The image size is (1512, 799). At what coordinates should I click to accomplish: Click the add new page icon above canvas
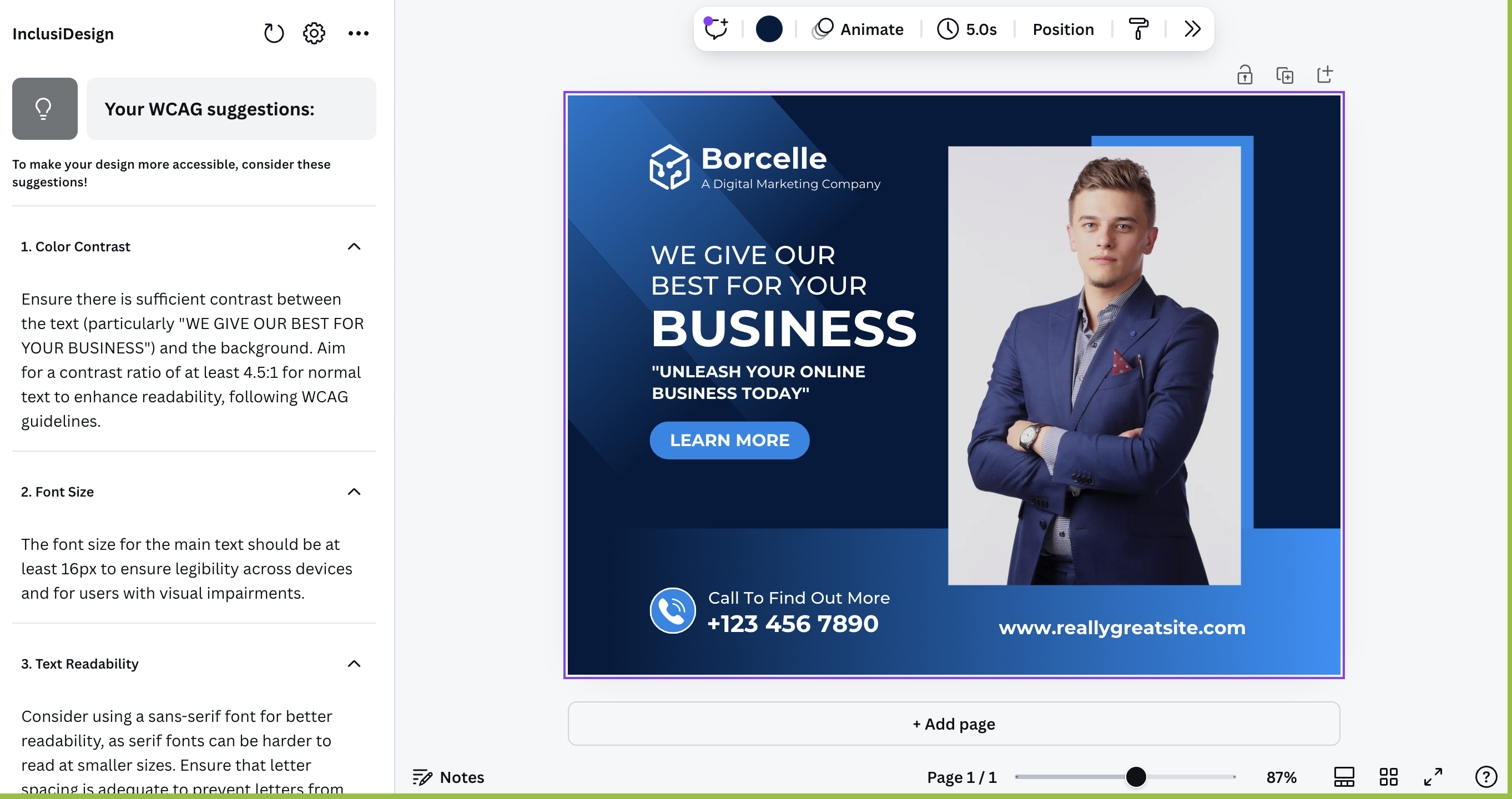click(x=1324, y=75)
